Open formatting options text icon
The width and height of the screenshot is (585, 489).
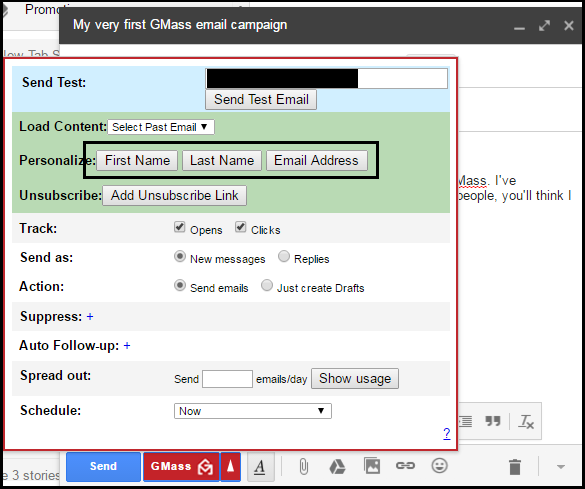260,466
